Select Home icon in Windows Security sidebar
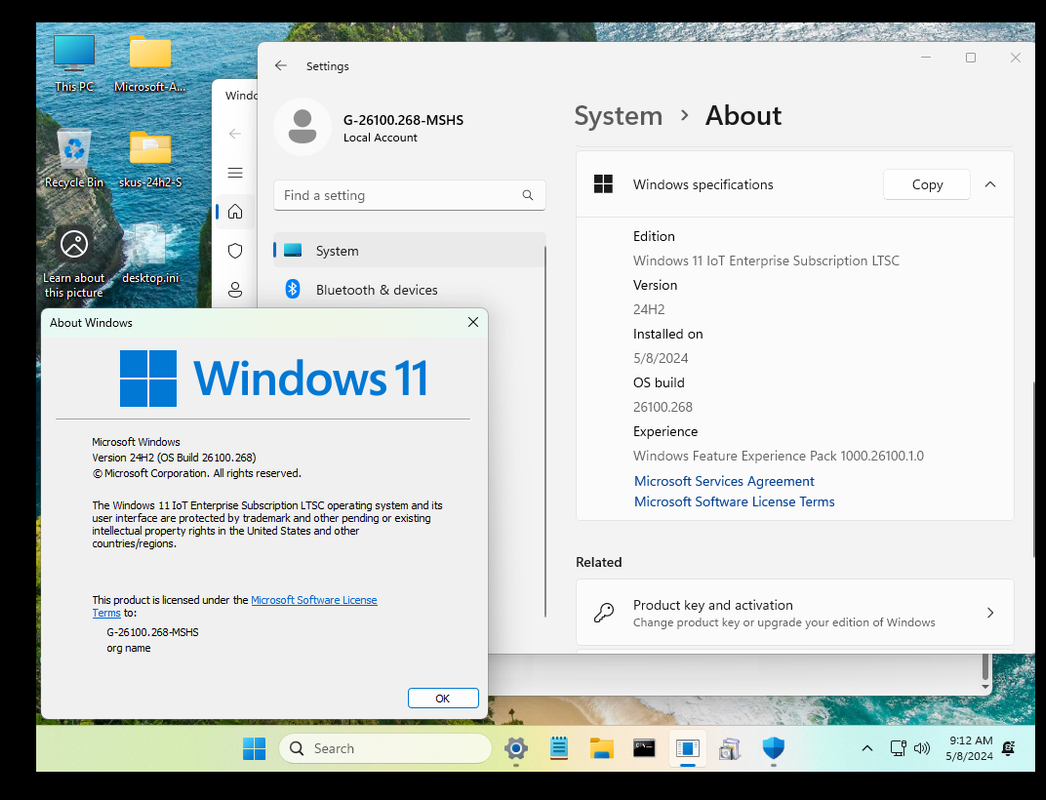This screenshot has width=1046, height=800. [x=235, y=212]
